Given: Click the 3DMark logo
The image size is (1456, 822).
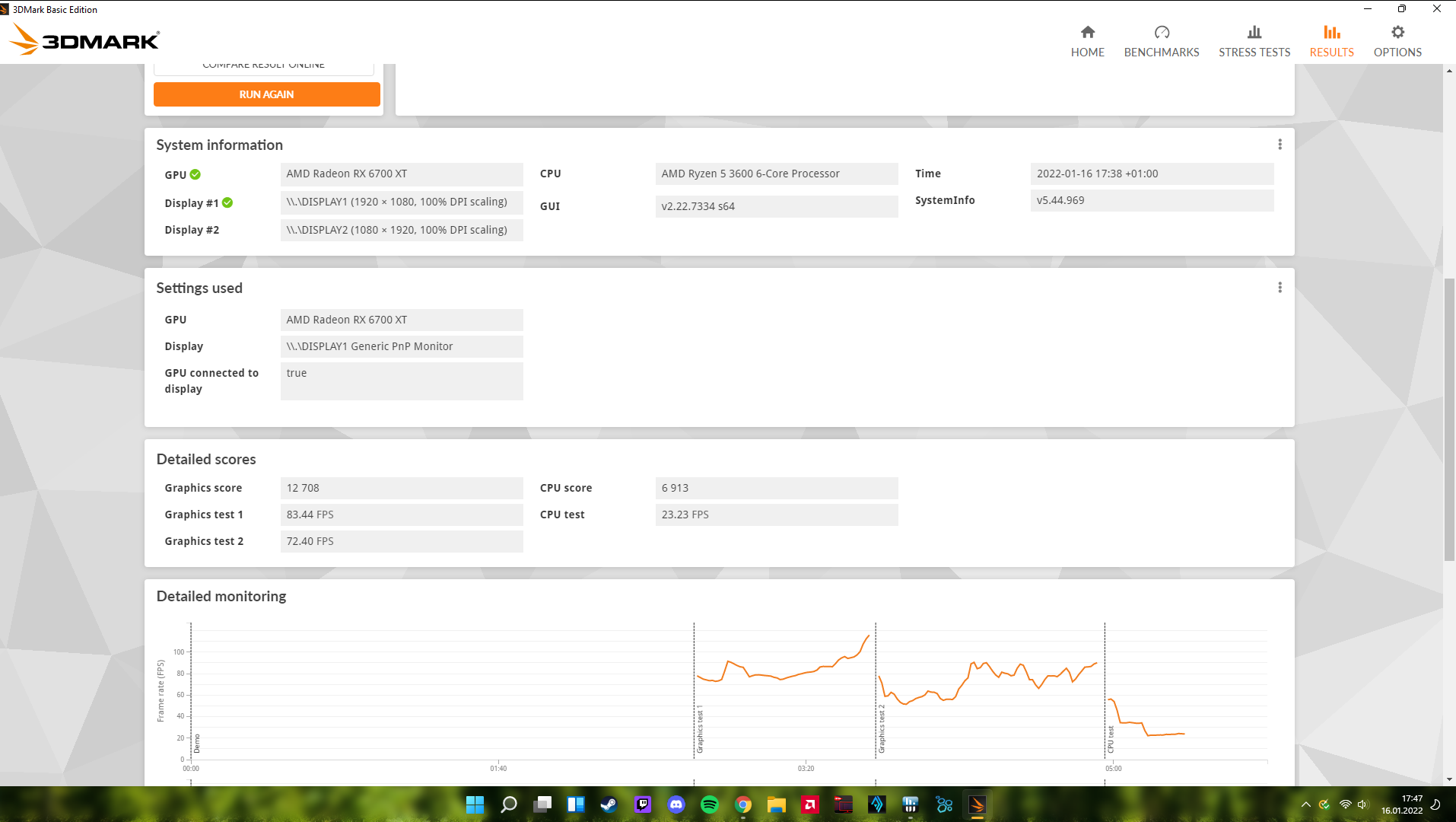Looking at the screenshot, I should coord(85,40).
